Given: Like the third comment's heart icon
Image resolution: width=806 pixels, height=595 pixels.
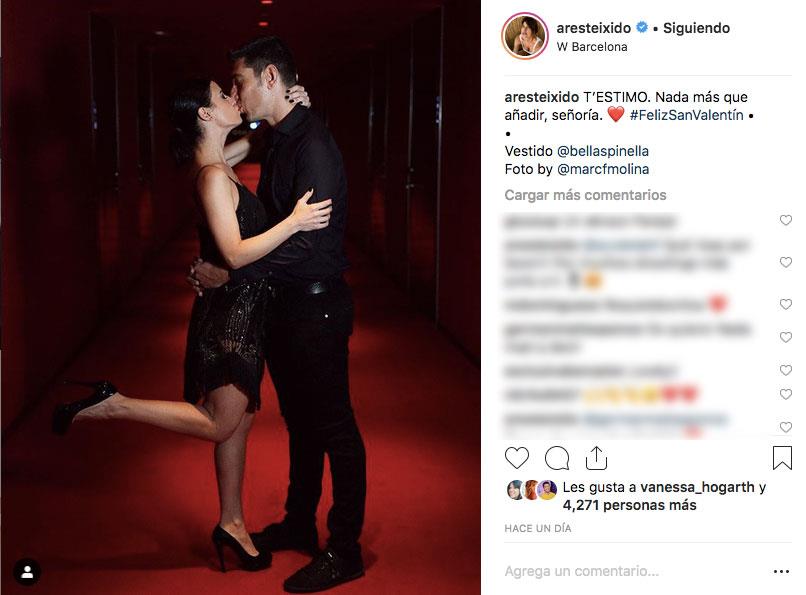Looking at the screenshot, I should tap(785, 304).
